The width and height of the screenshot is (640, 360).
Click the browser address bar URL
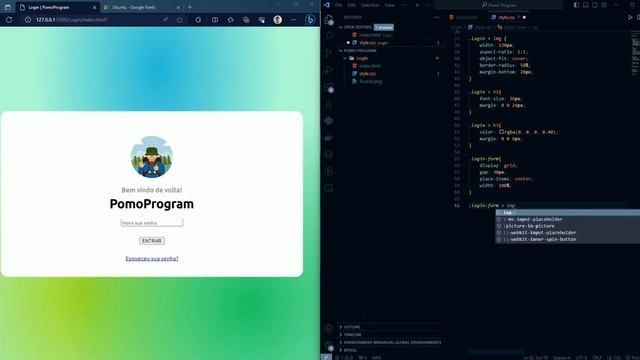coord(72,20)
